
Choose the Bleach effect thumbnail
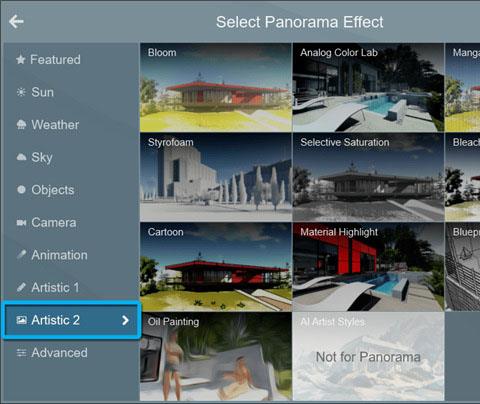[x=463, y=177]
